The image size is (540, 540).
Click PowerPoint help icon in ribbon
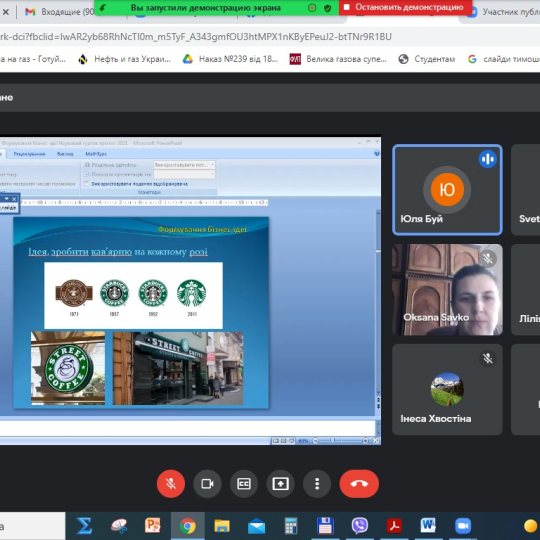(x=376, y=154)
